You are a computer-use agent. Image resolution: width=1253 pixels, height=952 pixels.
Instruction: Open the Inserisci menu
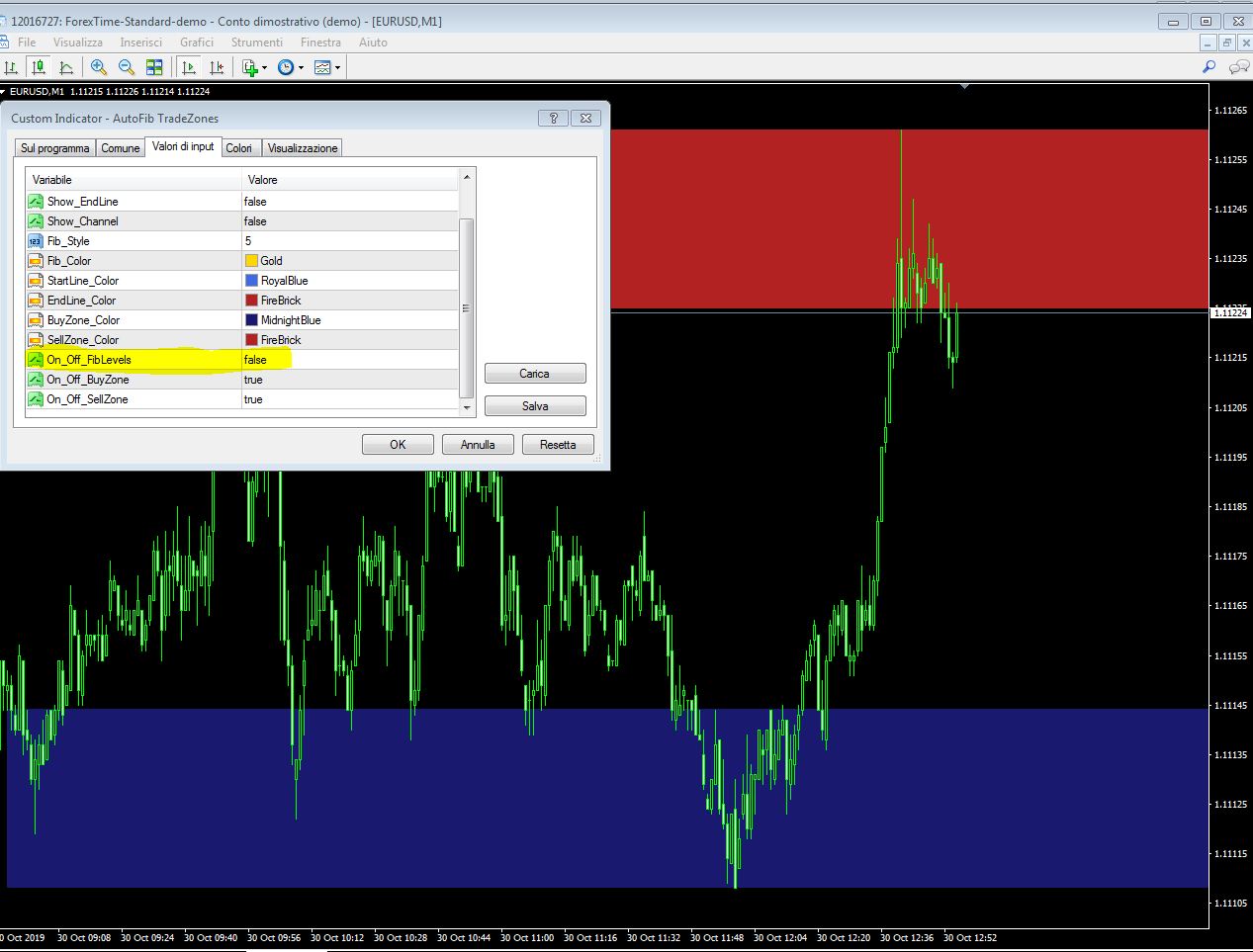click(140, 43)
